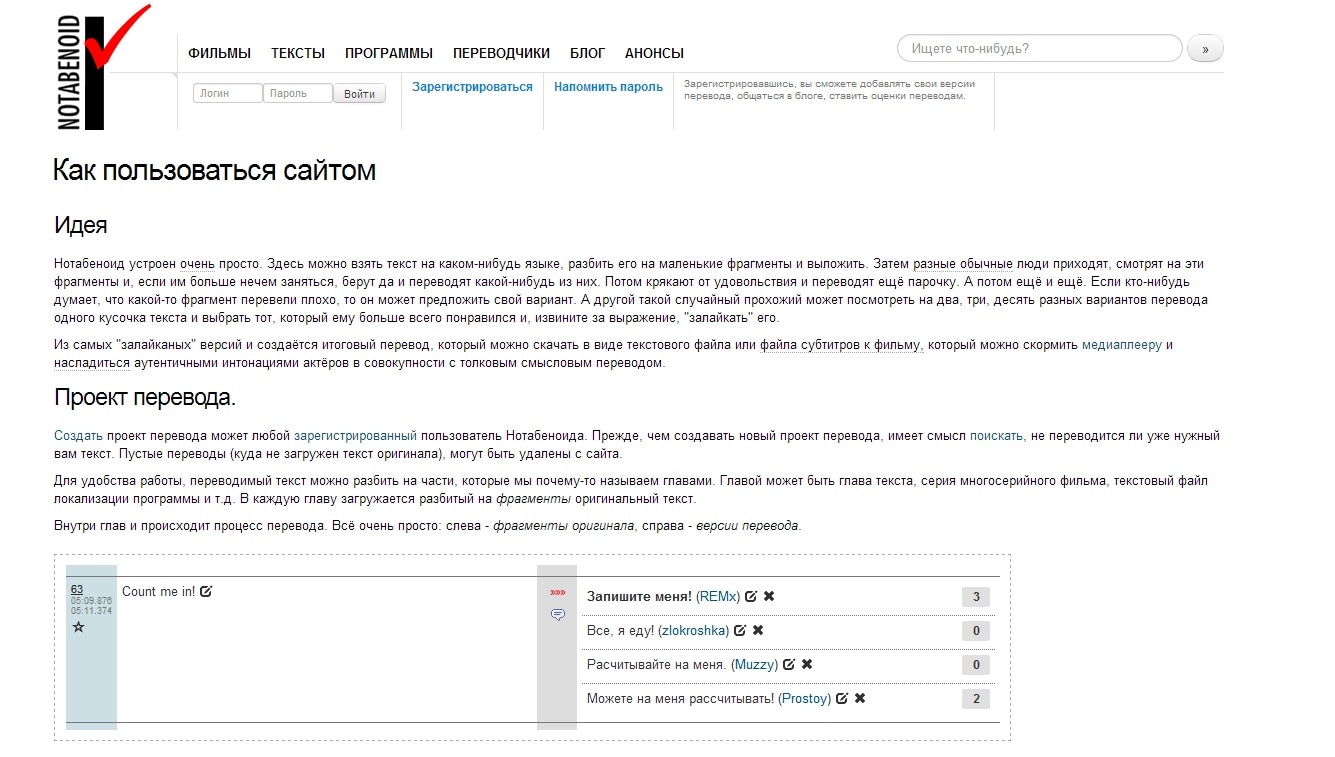This screenshot has width=1335, height=757.
Task: Click the red »»» arrows icon
Action: tap(557, 592)
